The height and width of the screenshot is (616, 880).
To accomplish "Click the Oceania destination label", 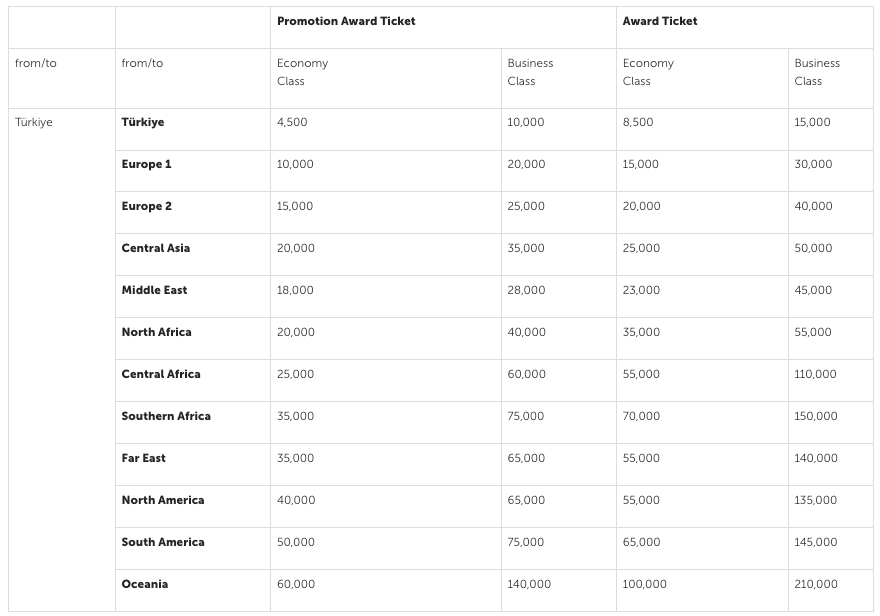I will [145, 584].
